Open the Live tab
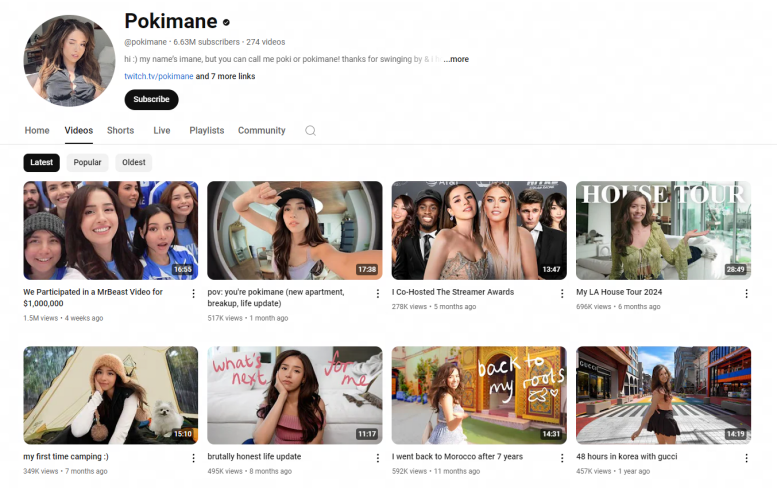The image size is (777, 488). 162,130
